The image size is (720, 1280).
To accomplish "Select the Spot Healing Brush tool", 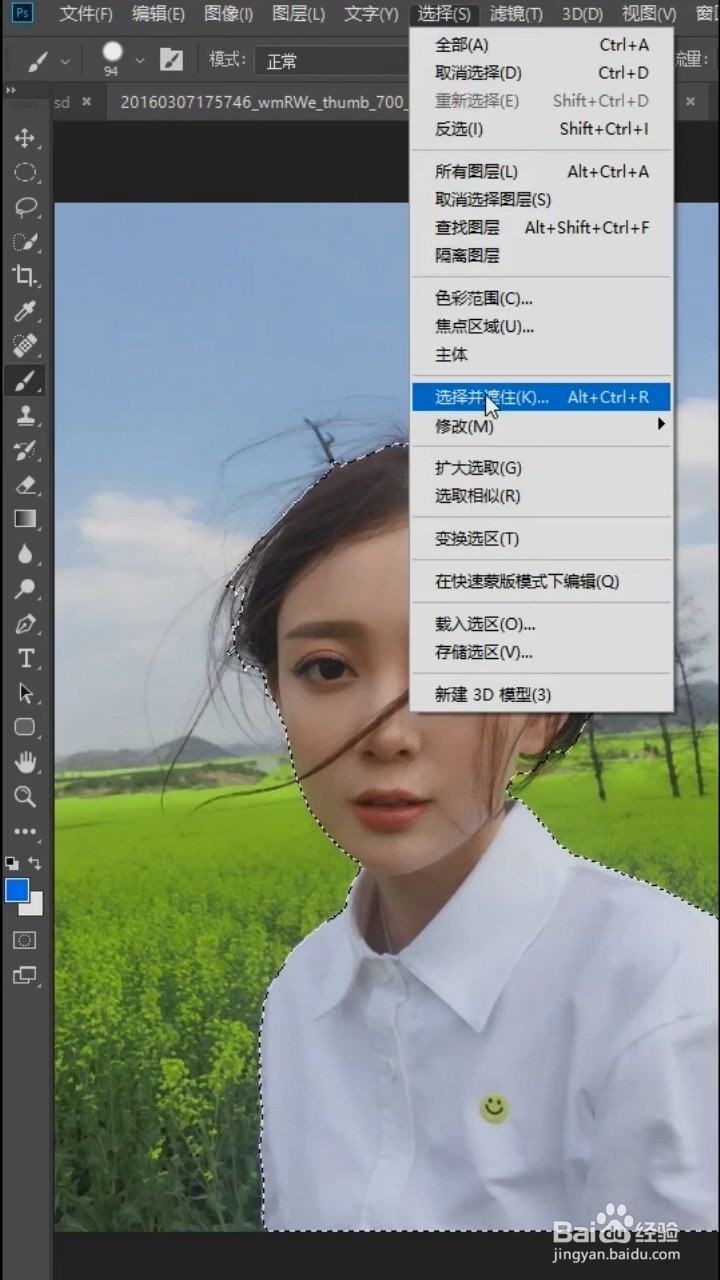I will point(25,346).
